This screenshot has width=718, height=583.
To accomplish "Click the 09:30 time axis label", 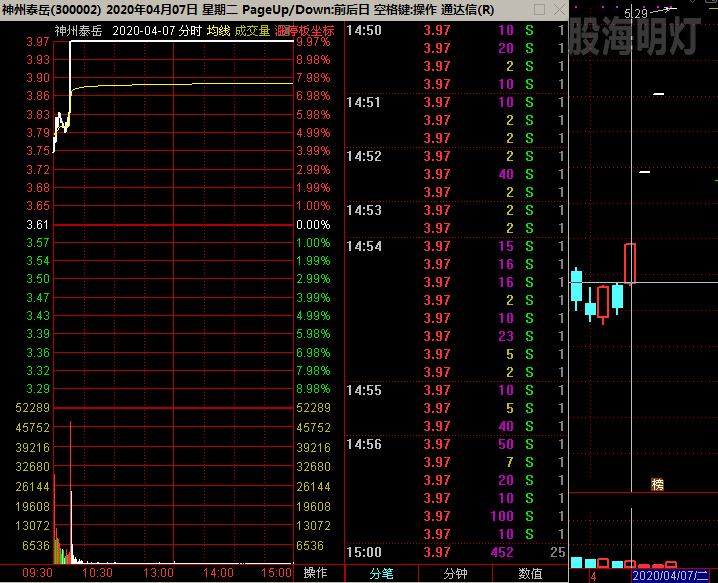I will [37, 572].
